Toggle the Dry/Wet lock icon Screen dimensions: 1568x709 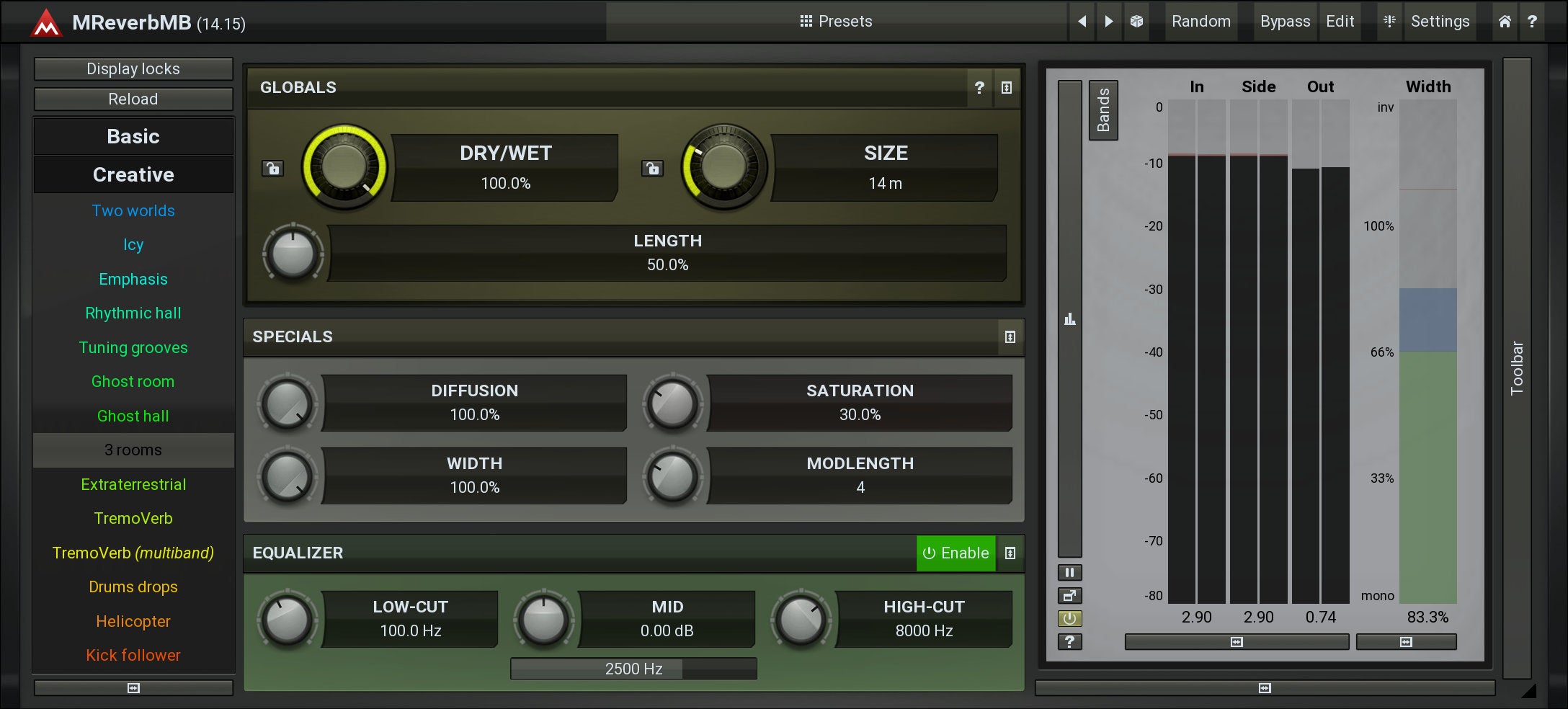(x=272, y=169)
